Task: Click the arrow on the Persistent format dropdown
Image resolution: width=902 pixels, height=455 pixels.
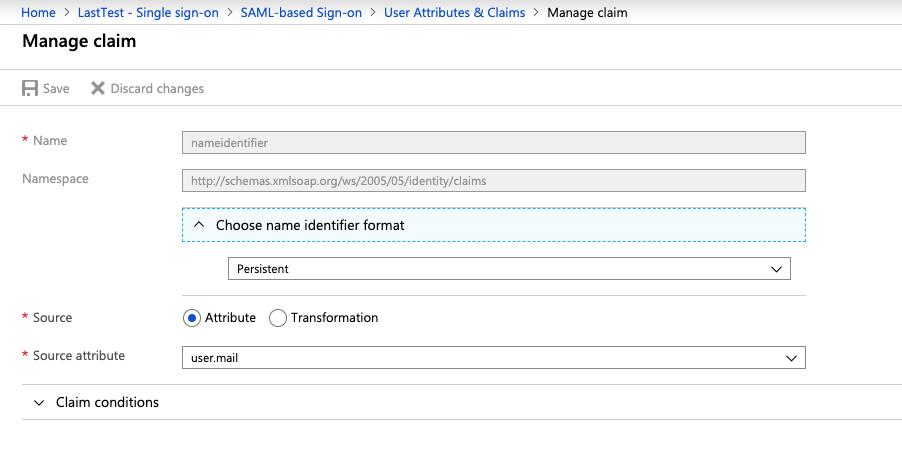Action: coord(775,269)
